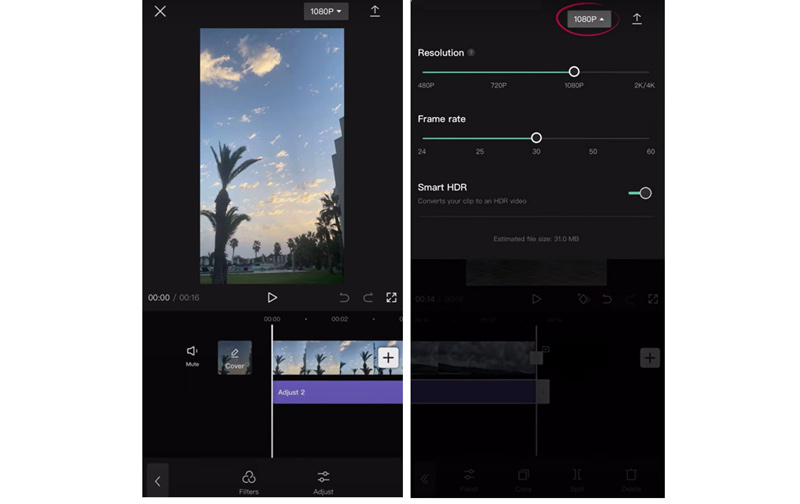
Task: Set Frame rate slider to 60
Action: (650, 138)
